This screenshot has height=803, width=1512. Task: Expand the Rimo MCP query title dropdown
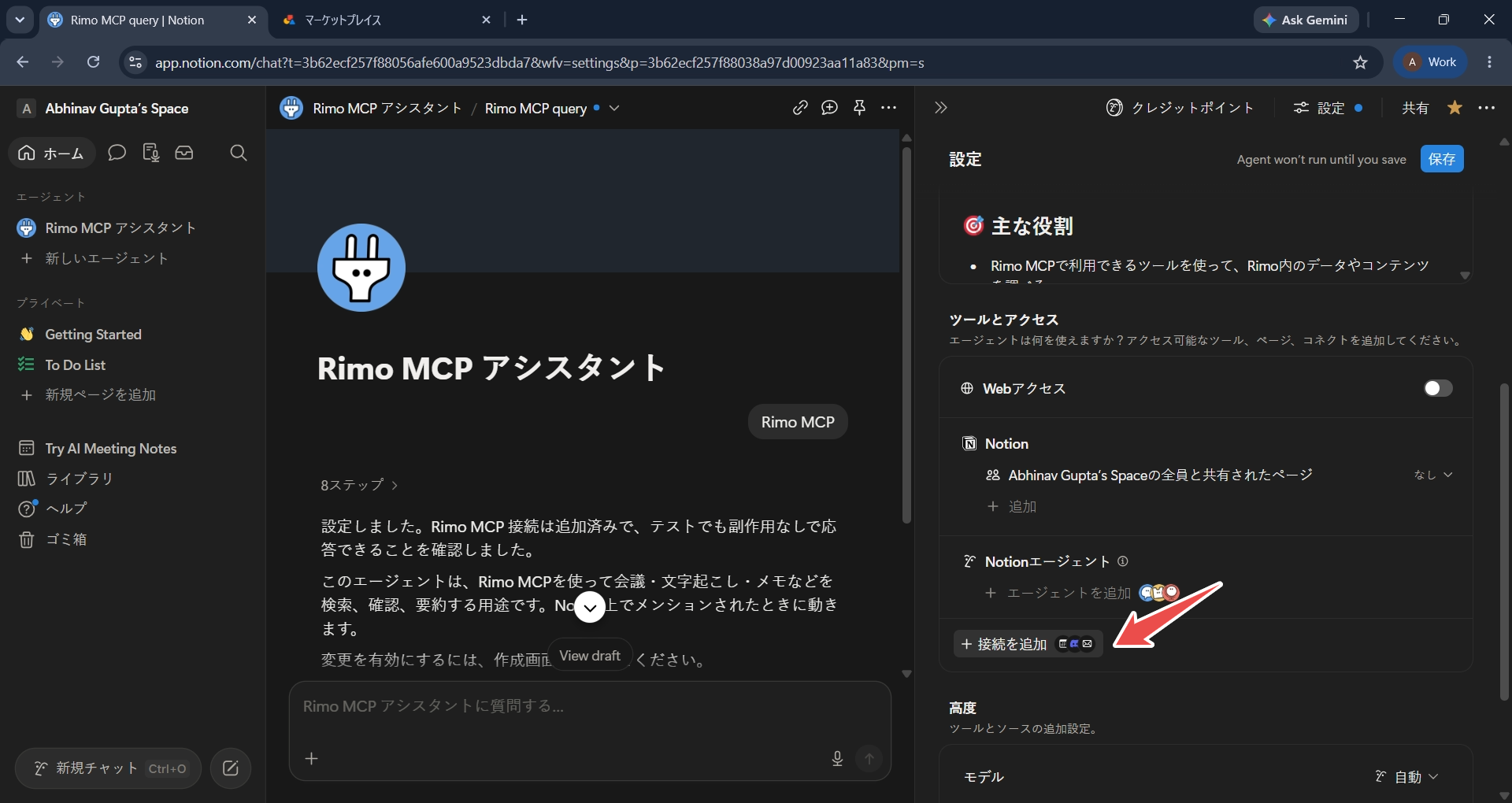tap(614, 108)
